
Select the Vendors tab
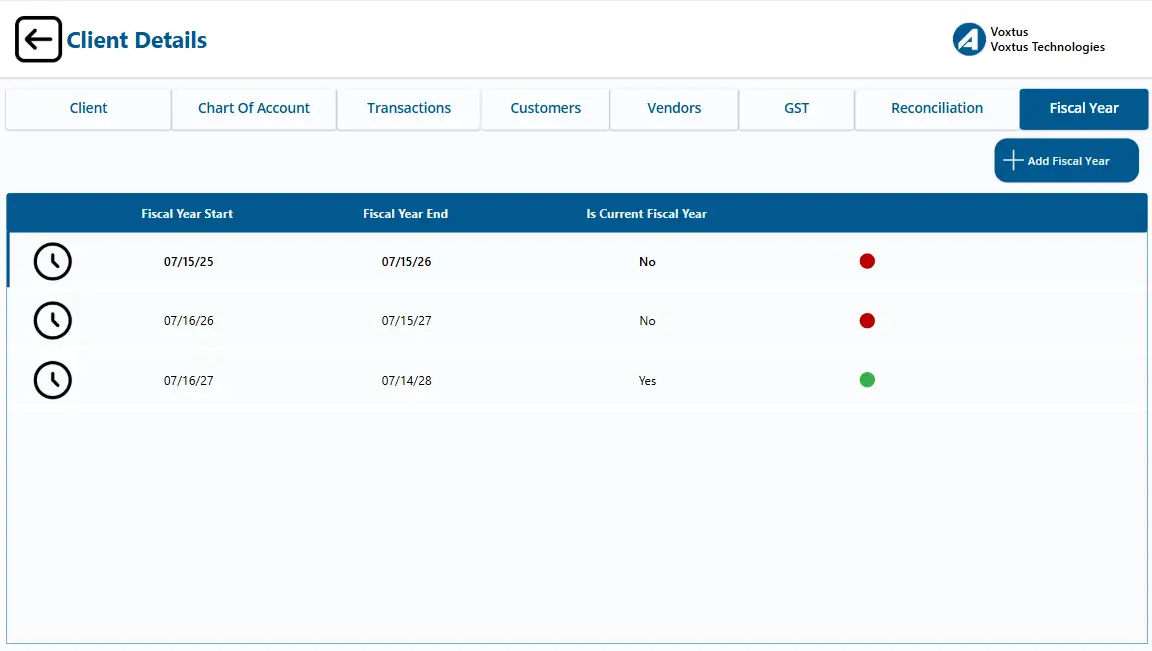674,109
